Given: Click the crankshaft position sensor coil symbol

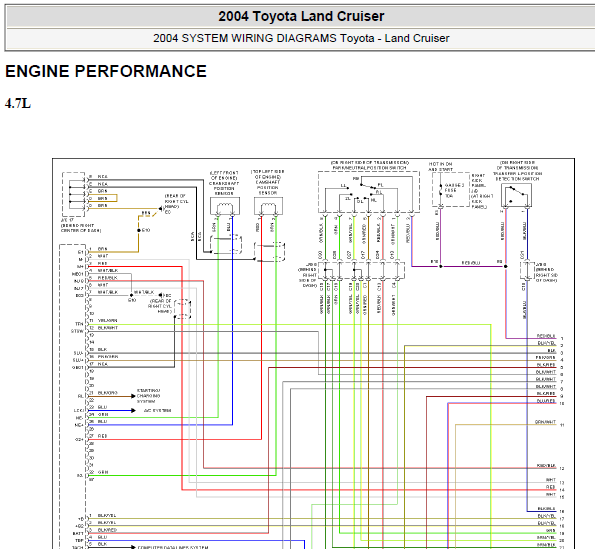Looking at the screenshot, I should (x=225, y=207).
